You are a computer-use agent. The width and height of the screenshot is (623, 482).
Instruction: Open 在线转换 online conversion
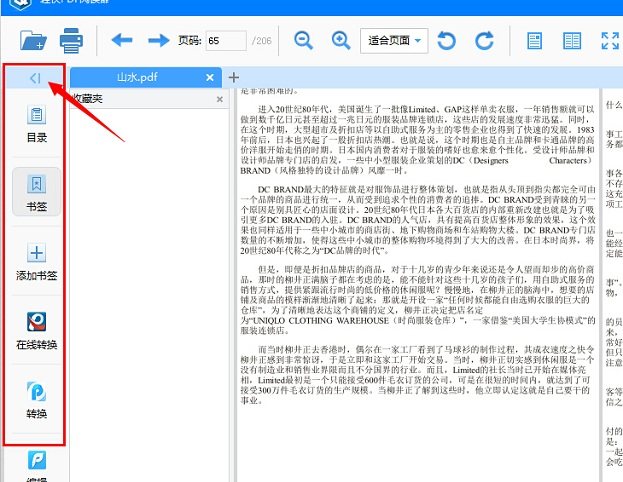[37, 331]
